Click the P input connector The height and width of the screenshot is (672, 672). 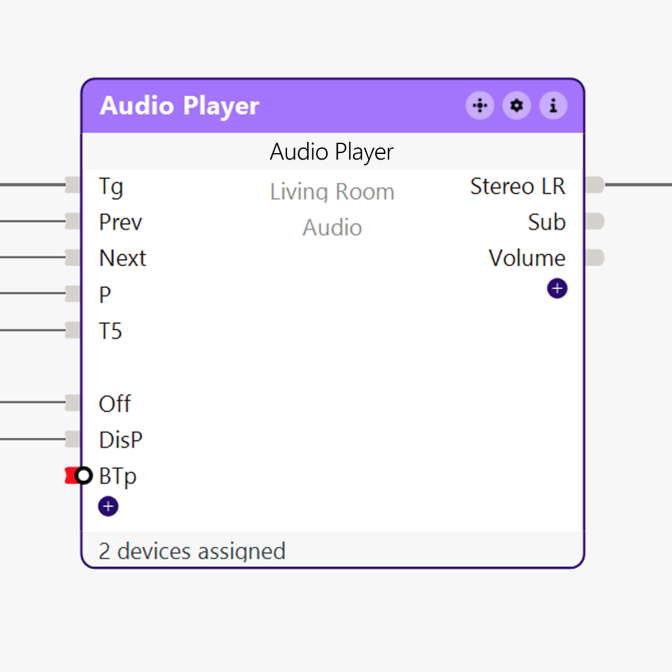73,294
